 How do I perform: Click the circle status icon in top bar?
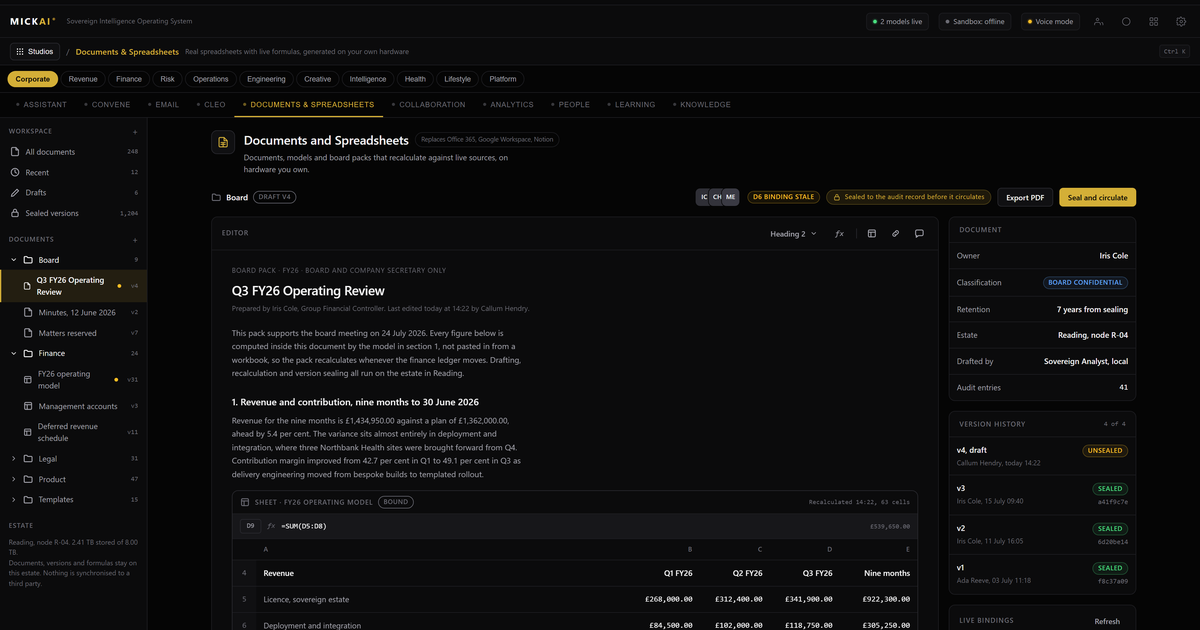[1126, 21]
